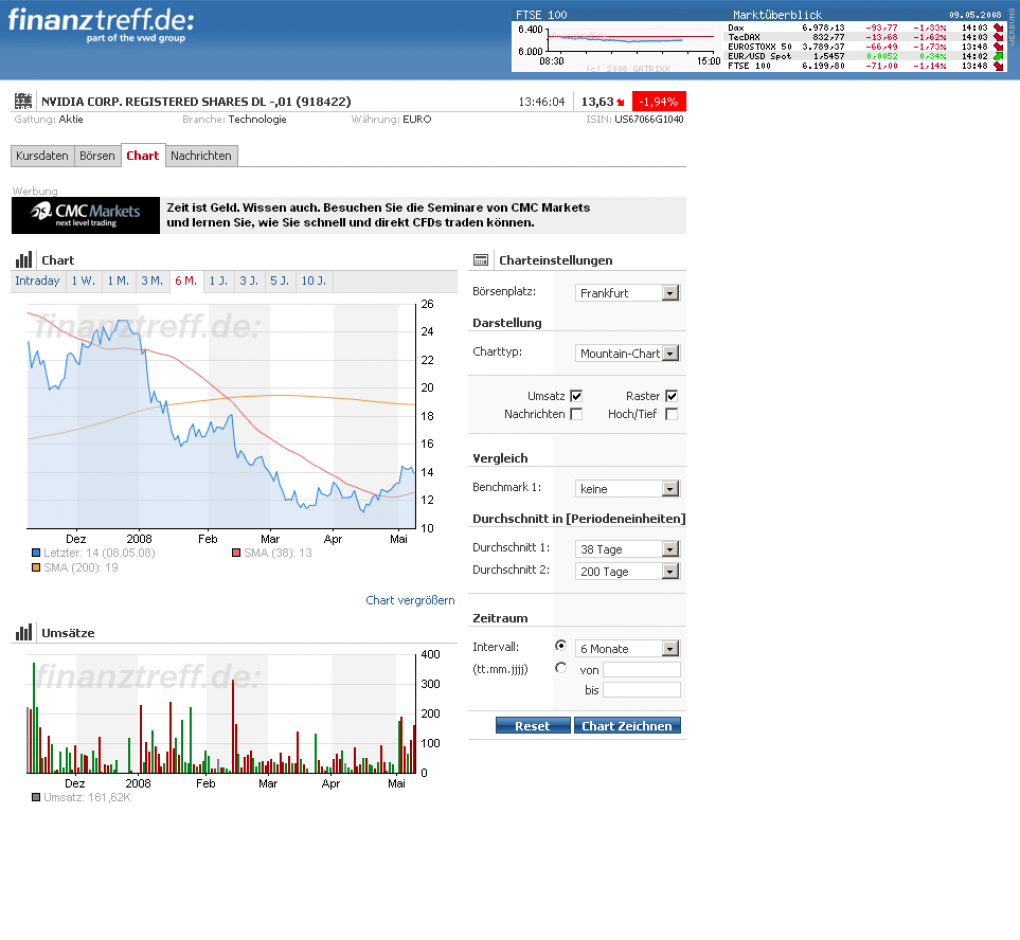Select the 1 M. chart period
The image size is (1020, 940).
(x=118, y=281)
